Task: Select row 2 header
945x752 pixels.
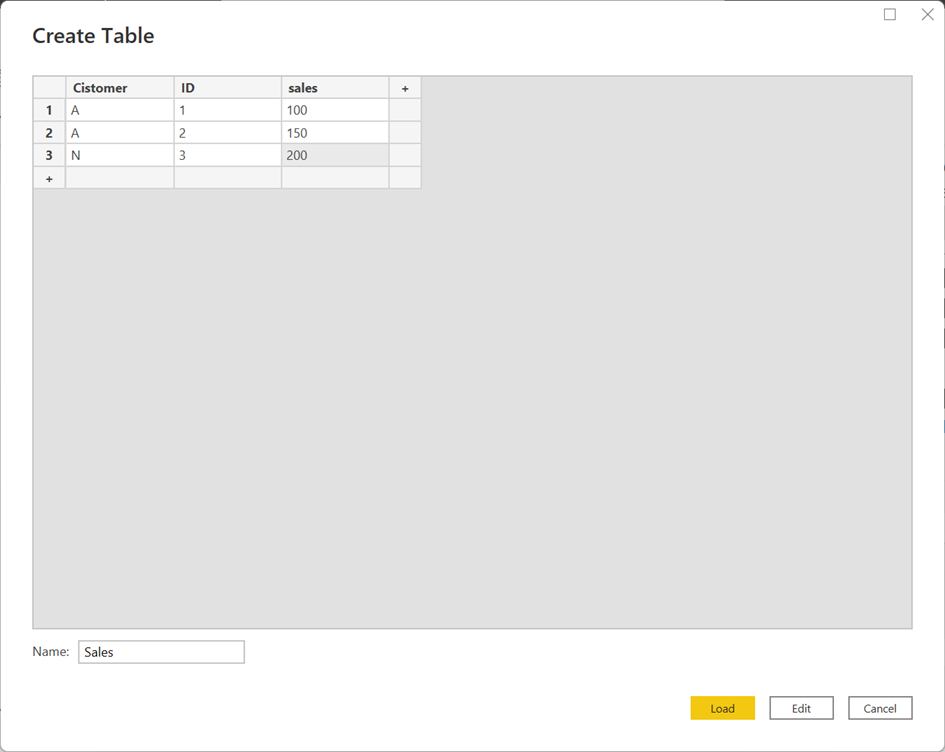Action: (49, 133)
